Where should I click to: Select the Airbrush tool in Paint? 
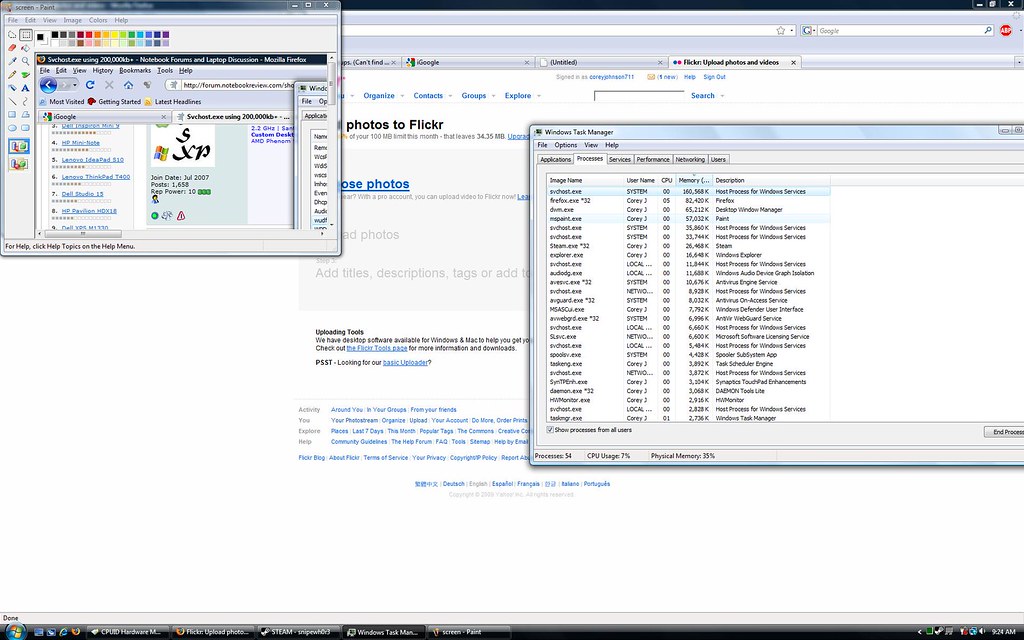coord(12,88)
